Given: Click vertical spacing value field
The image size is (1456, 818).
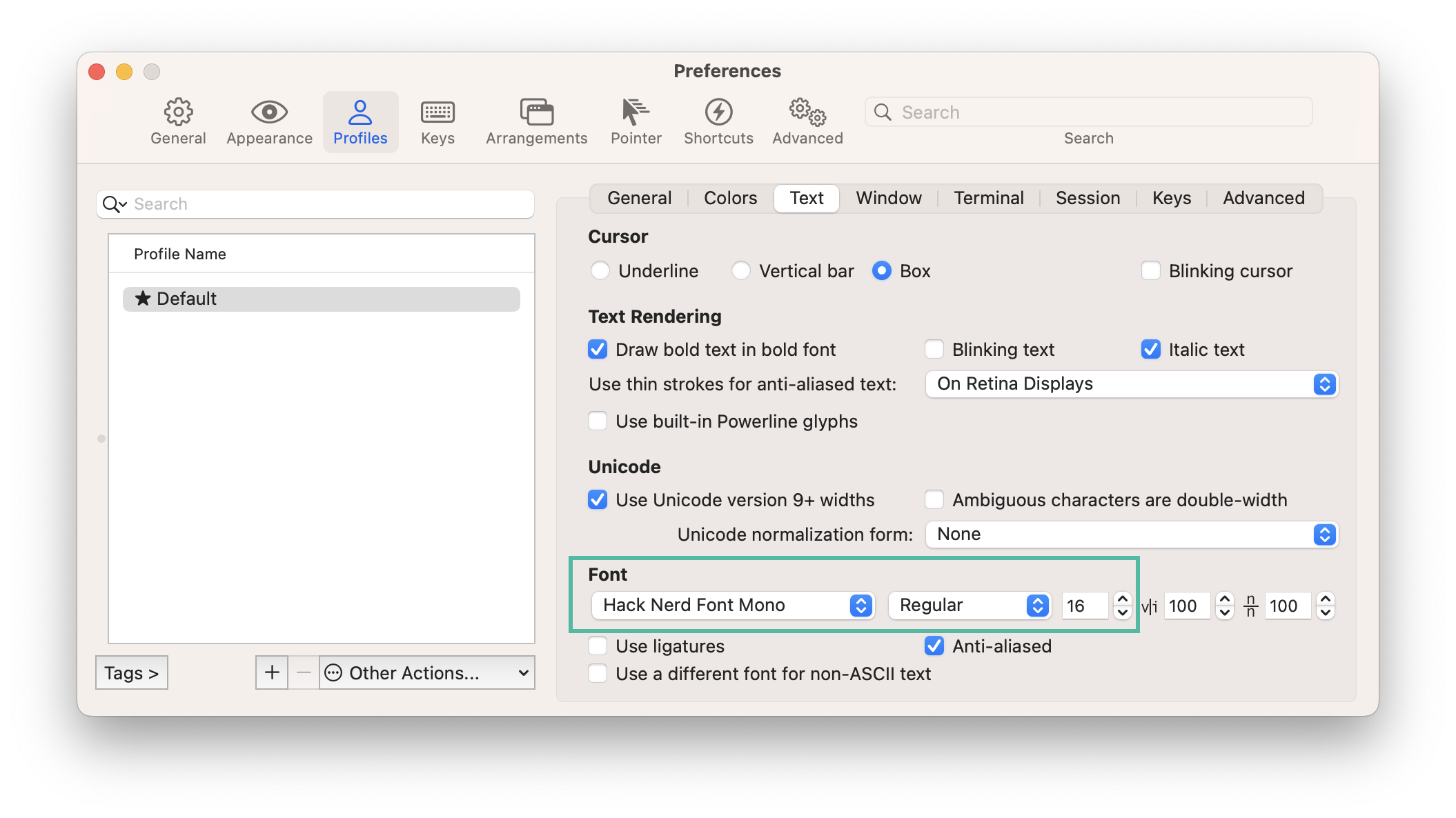Looking at the screenshot, I should click(x=1288, y=606).
